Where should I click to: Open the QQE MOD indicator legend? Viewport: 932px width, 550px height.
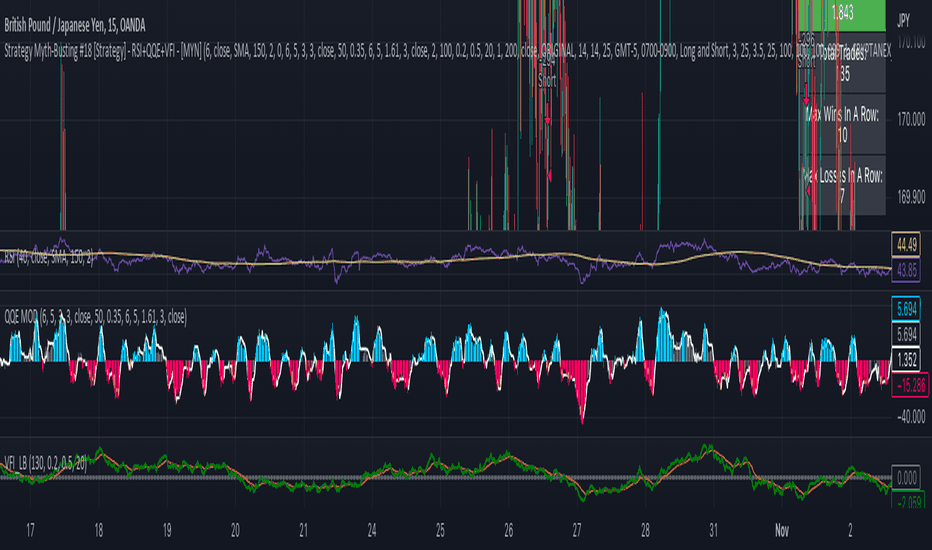tap(96, 317)
